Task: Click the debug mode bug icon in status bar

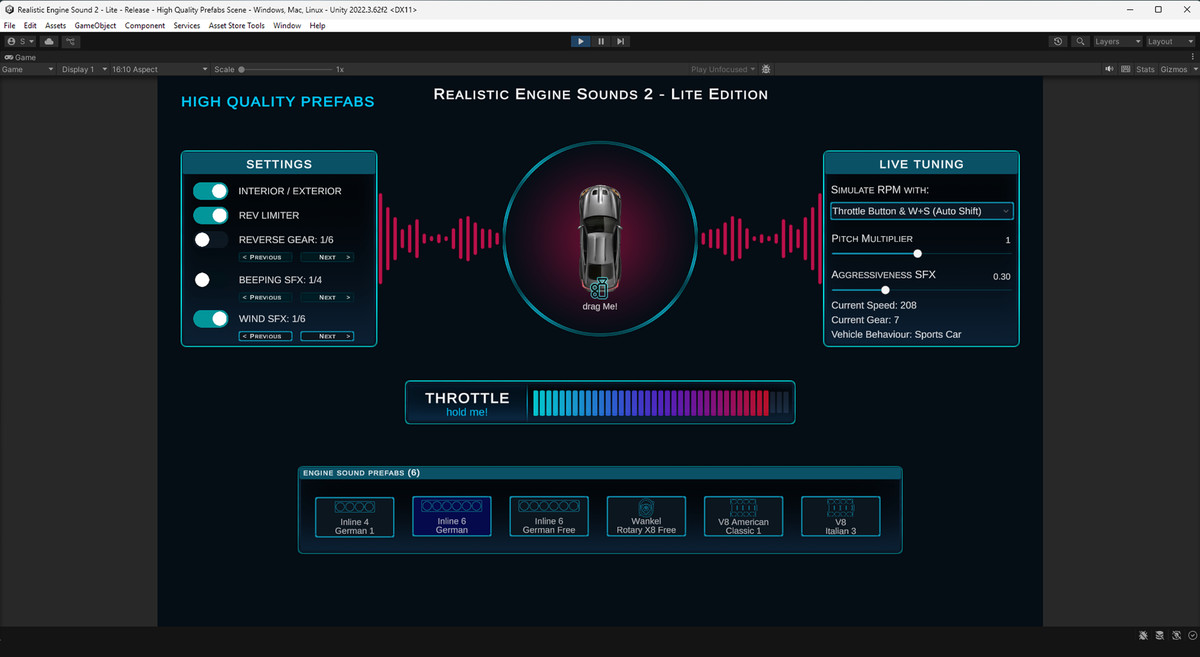Action: click(1143, 636)
